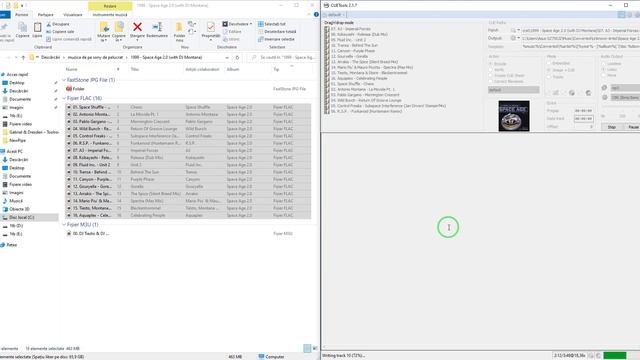Open Acest PC in navigation pane
Image resolution: width=640 pixels, height=360 pixels.
(x=15, y=151)
